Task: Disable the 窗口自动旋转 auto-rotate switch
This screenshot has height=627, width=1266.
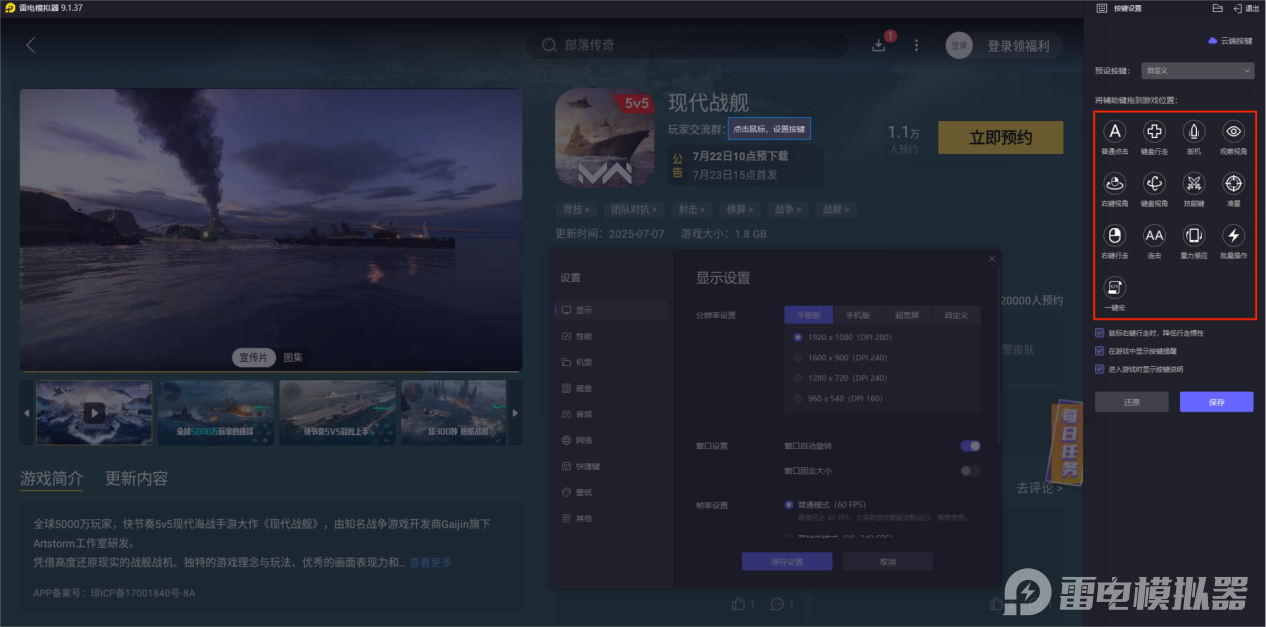Action: pyautogui.click(x=969, y=446)
